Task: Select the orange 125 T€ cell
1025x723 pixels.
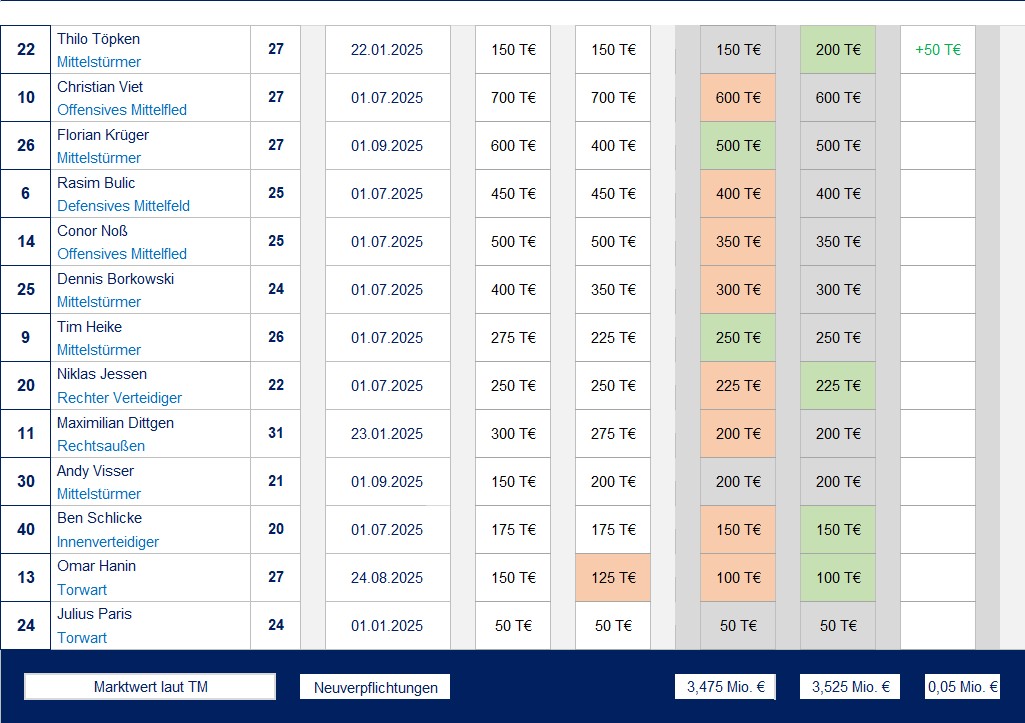Action: 613,578
